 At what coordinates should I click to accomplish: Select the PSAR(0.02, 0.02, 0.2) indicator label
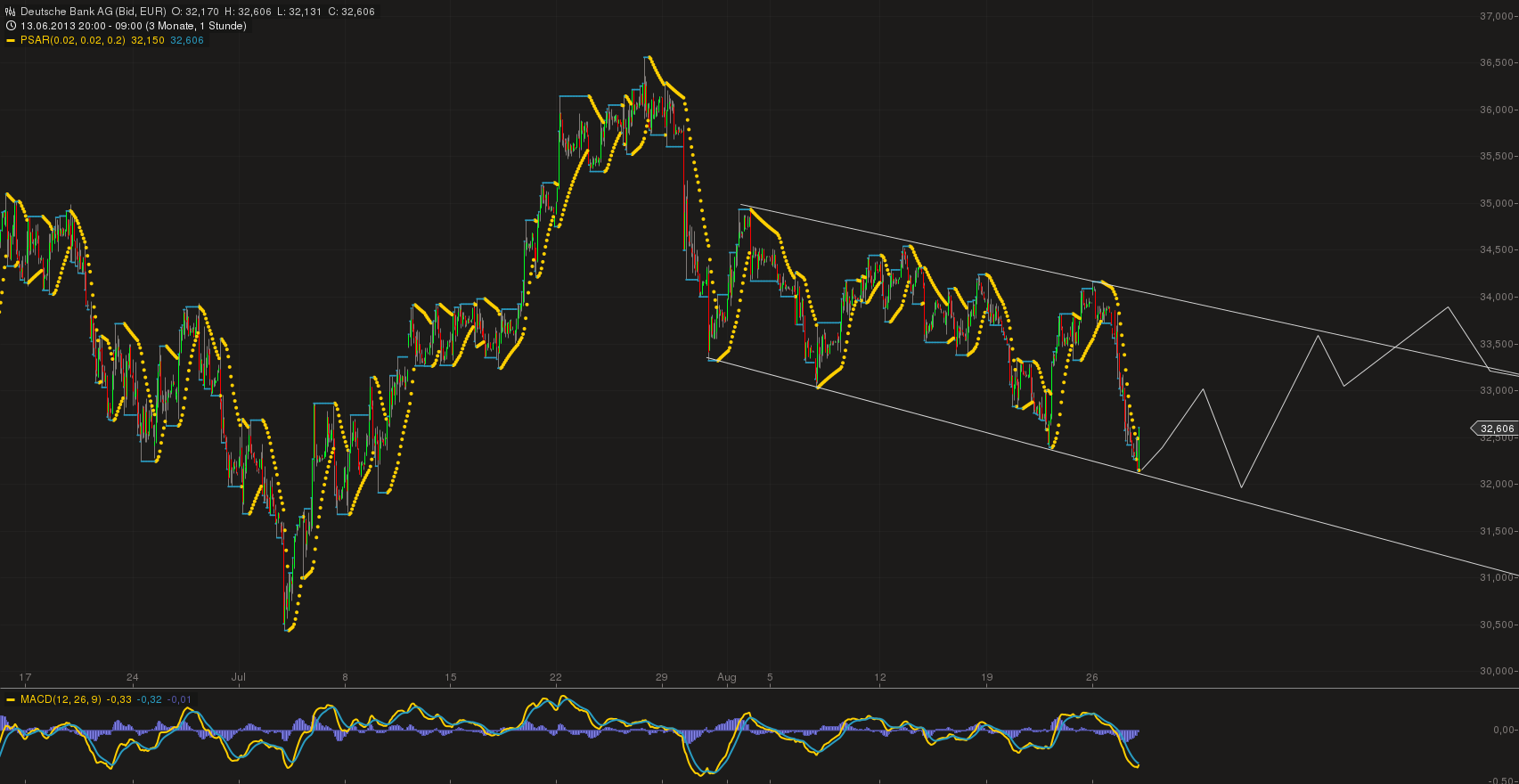[x=73, y=40]
